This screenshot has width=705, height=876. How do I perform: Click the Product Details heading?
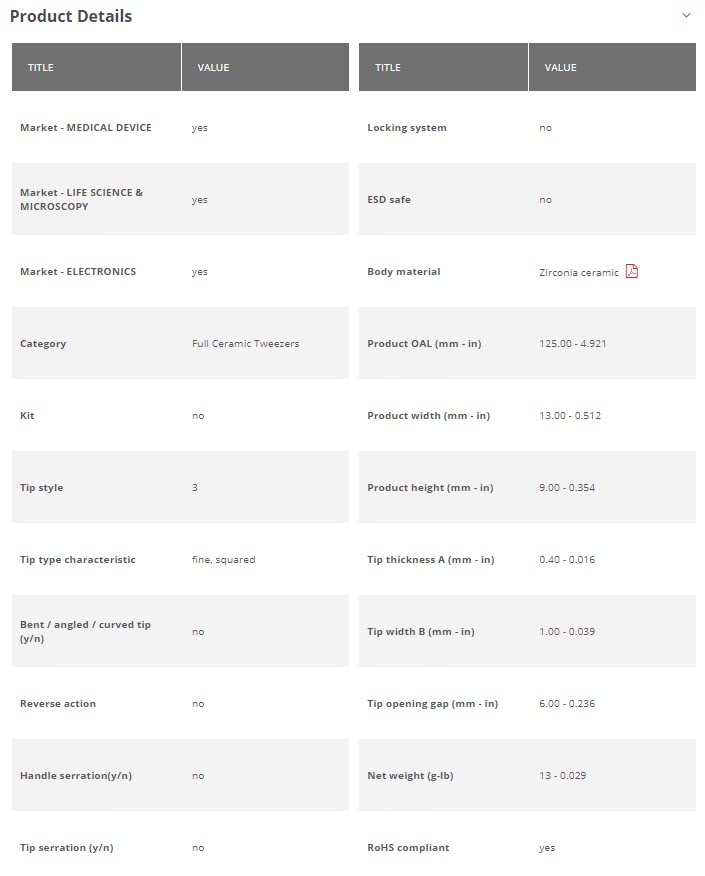[x=71, y=16]
